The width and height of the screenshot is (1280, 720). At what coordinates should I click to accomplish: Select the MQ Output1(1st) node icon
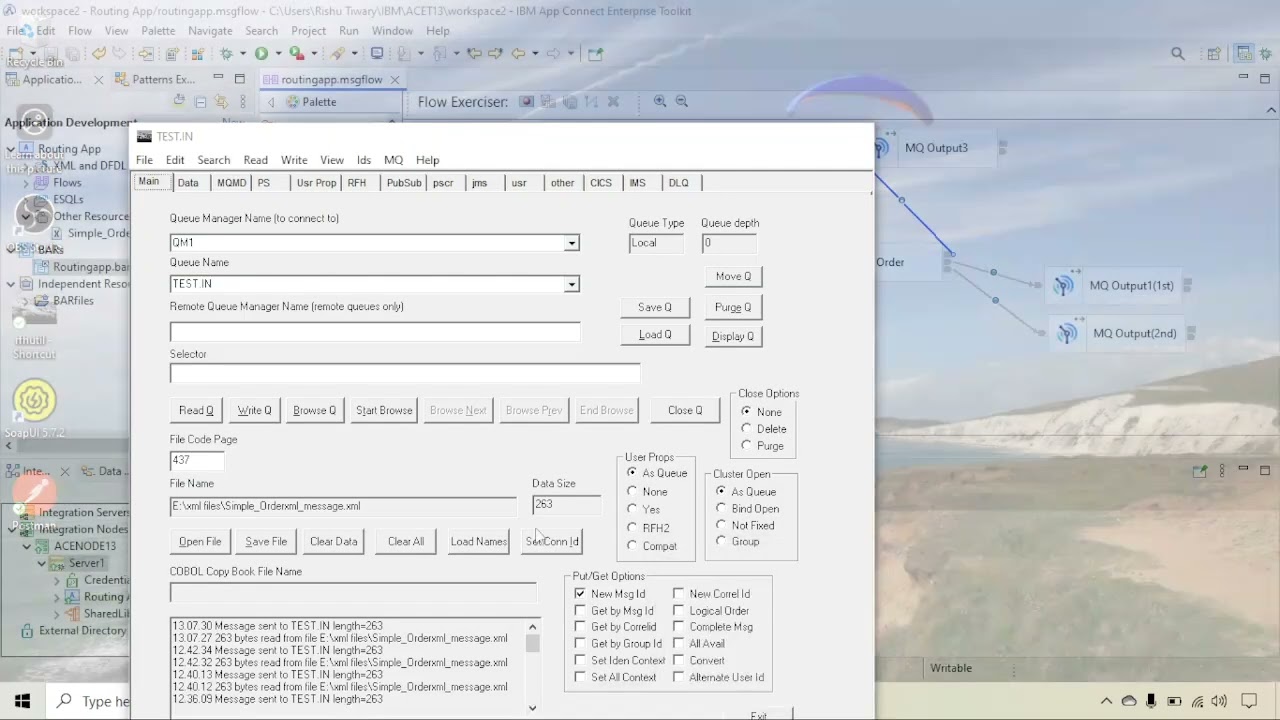[1064, 285]
